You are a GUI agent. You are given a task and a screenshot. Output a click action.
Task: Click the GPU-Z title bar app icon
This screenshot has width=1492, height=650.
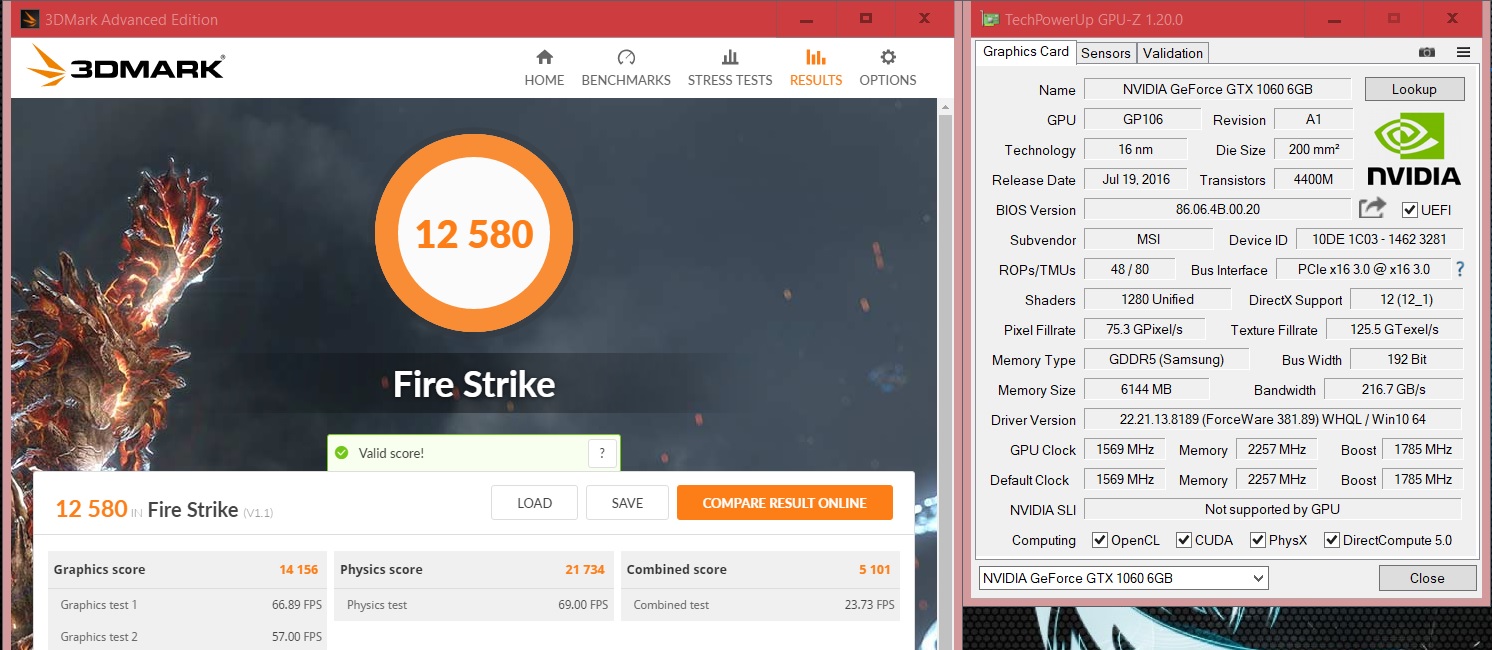989,19
